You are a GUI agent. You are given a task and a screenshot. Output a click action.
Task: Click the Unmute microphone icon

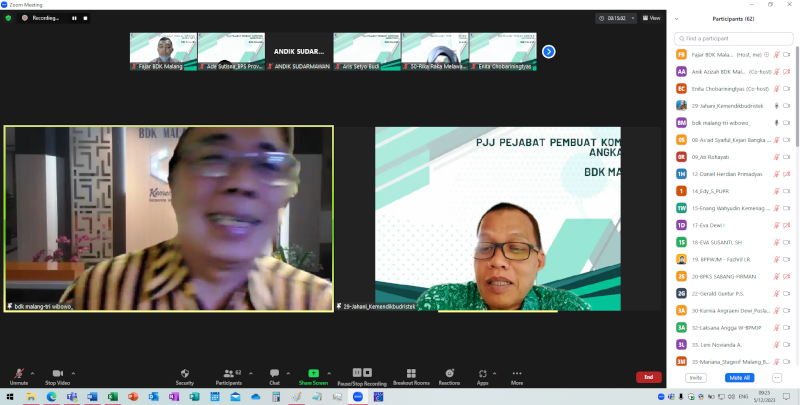pos(18,372)
